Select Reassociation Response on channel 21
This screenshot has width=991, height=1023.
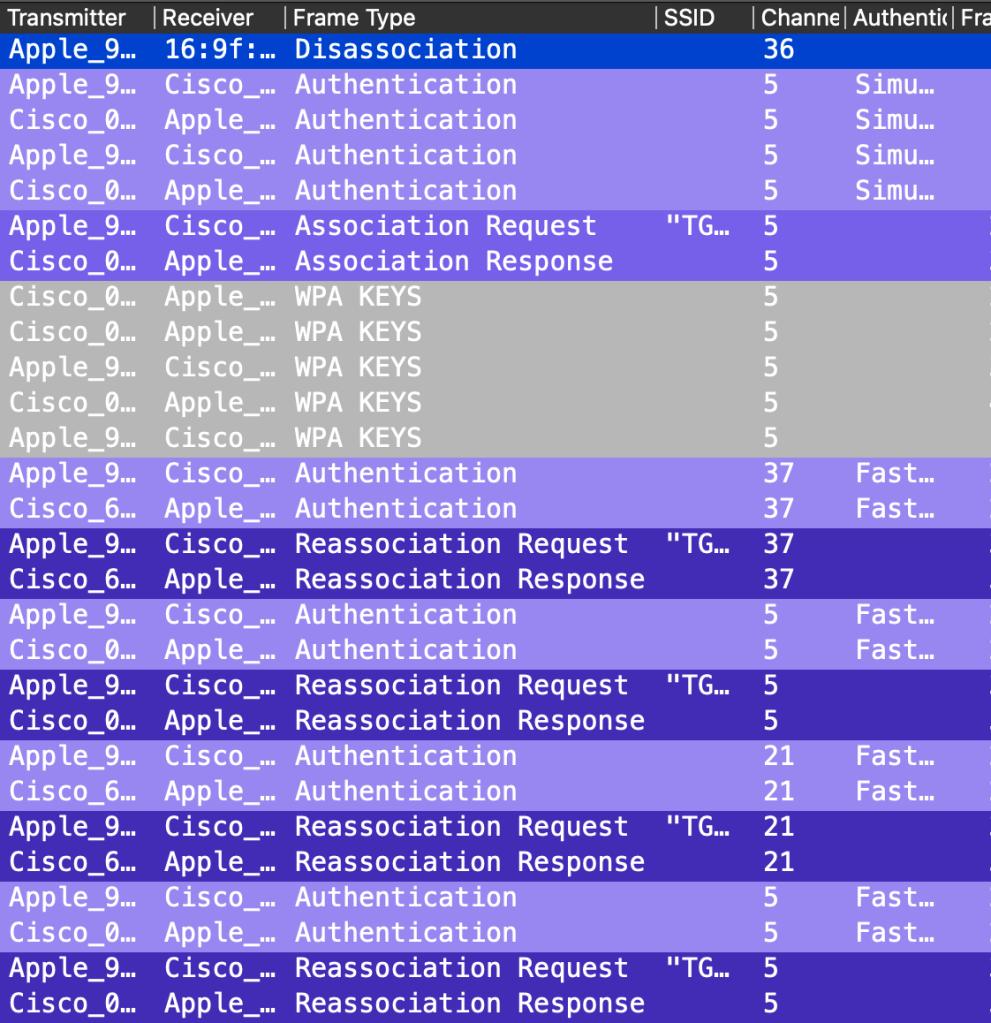pos(469,862)
